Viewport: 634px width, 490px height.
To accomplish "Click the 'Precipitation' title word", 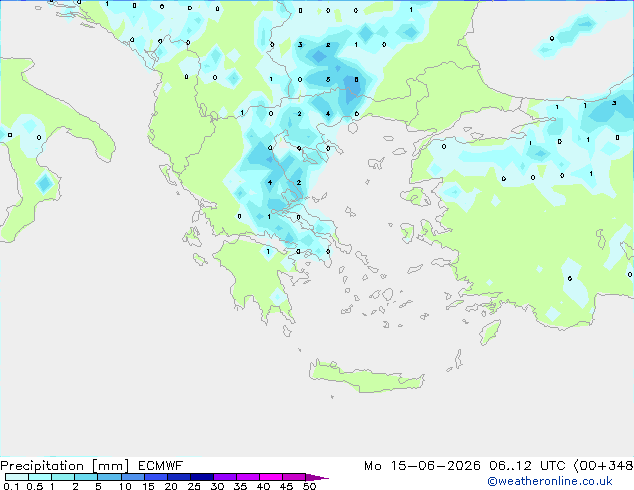I will click(x=42, y=466).
